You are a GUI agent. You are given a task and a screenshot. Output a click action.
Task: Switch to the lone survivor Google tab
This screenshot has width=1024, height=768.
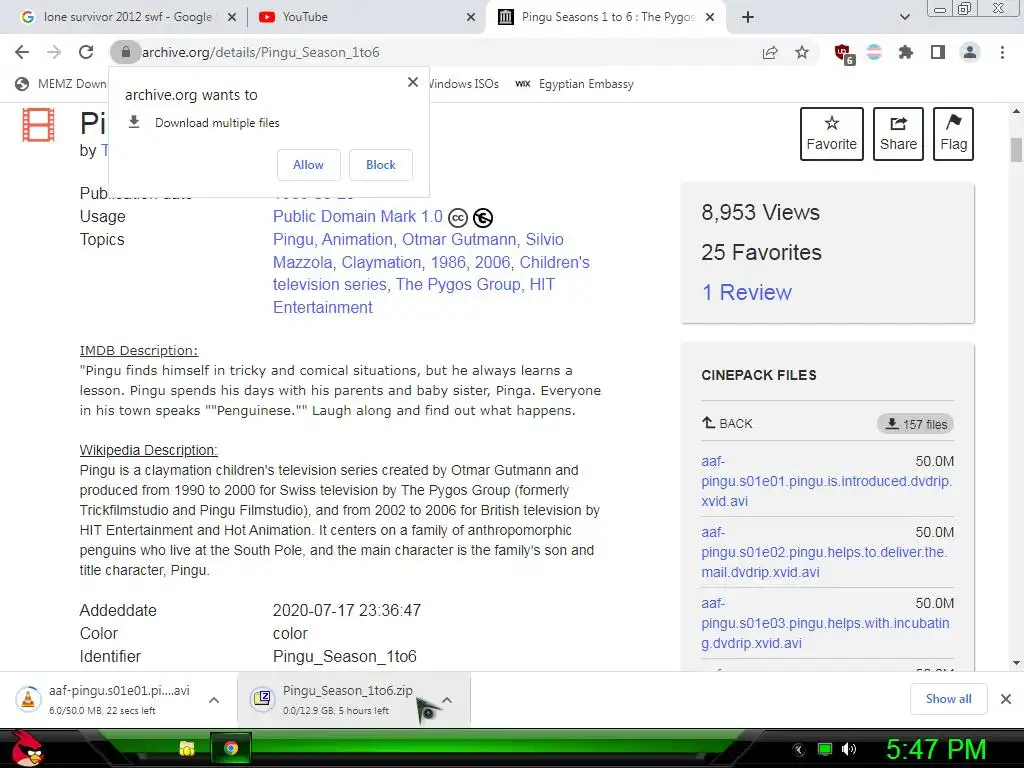click(x=127, y=17)
